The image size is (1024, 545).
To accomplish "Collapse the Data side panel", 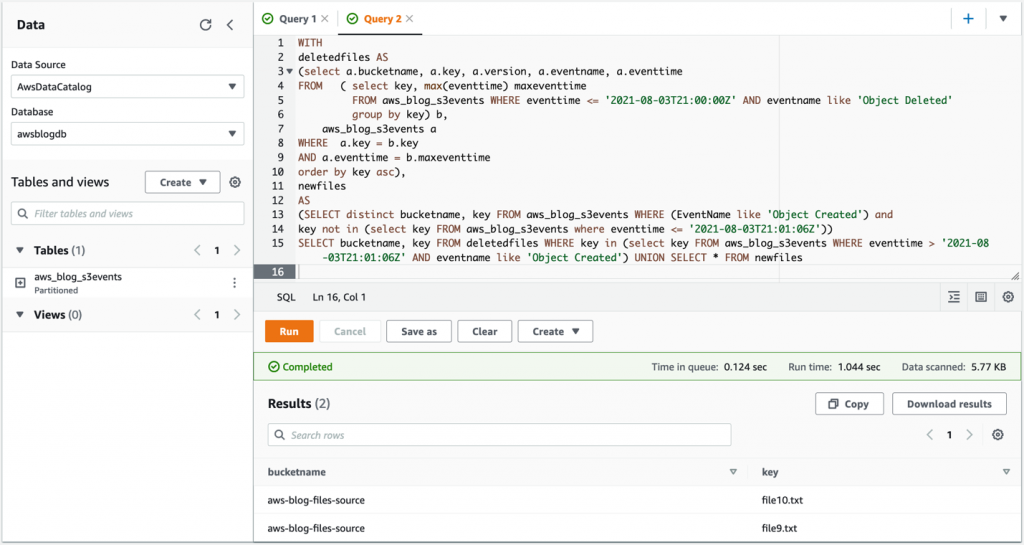I will coord(230,25).
